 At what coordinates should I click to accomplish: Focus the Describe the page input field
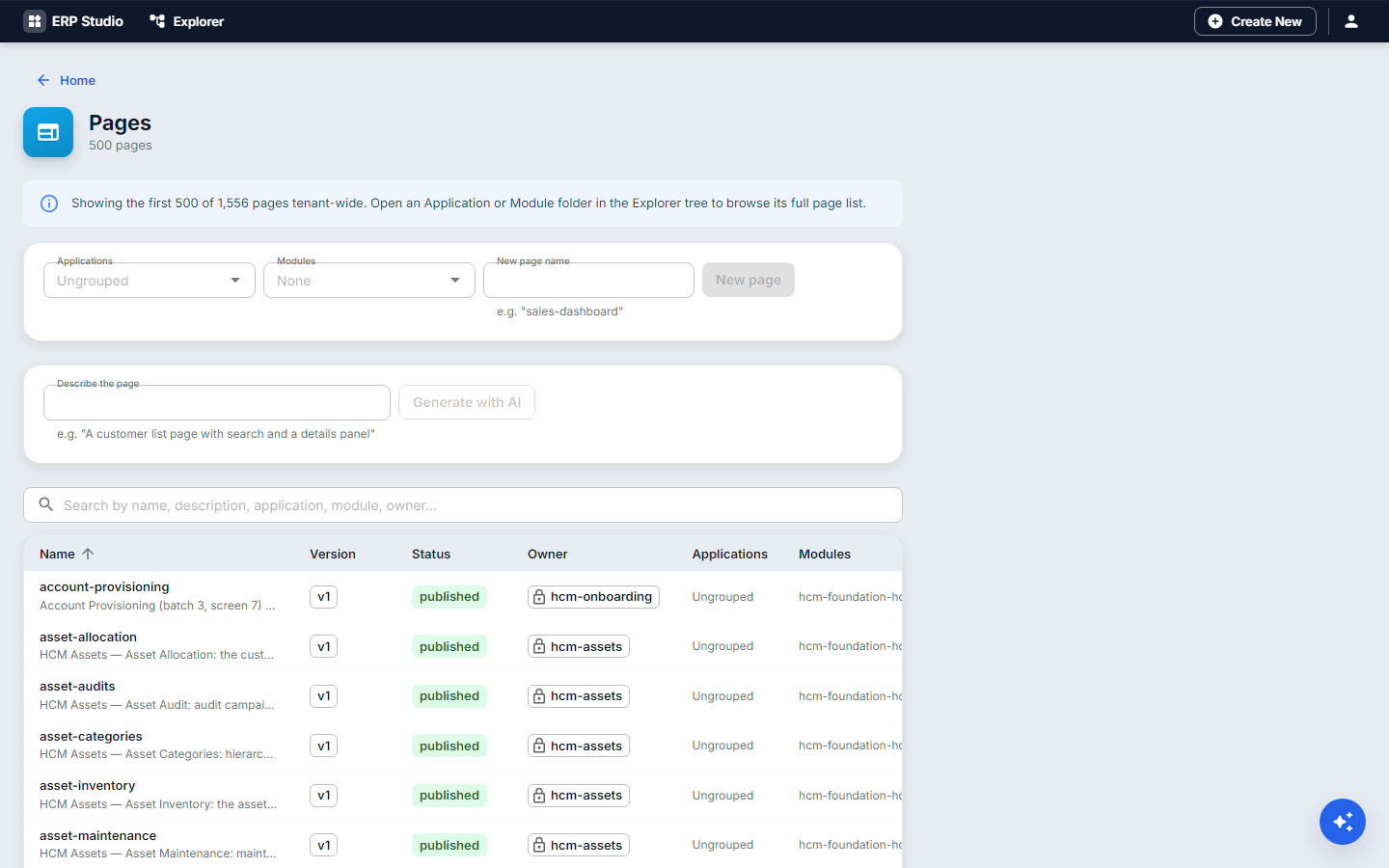[x=217, y=402]
